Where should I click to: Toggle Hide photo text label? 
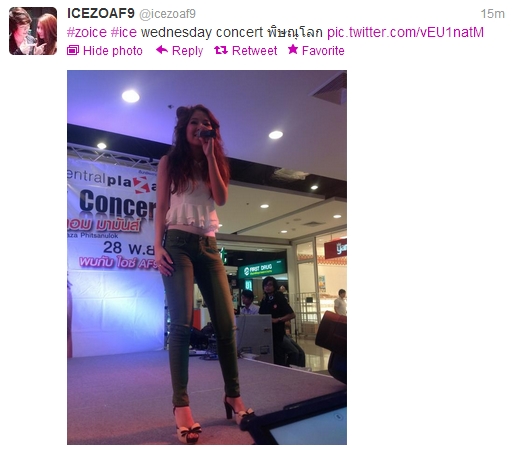click(x=113, y=51)
